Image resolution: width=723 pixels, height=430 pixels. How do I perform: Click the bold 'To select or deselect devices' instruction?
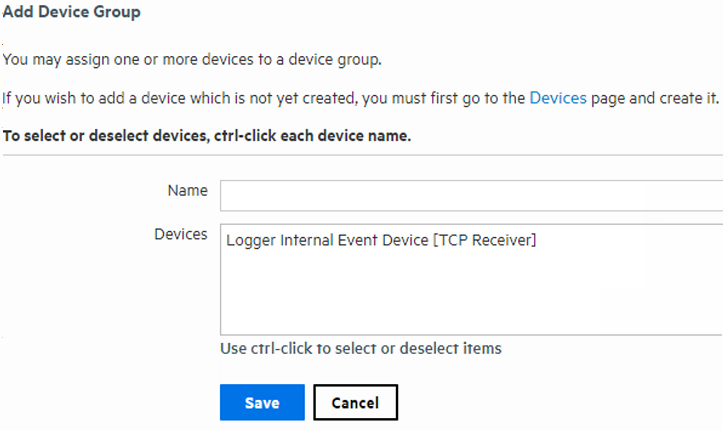[207, 136]
